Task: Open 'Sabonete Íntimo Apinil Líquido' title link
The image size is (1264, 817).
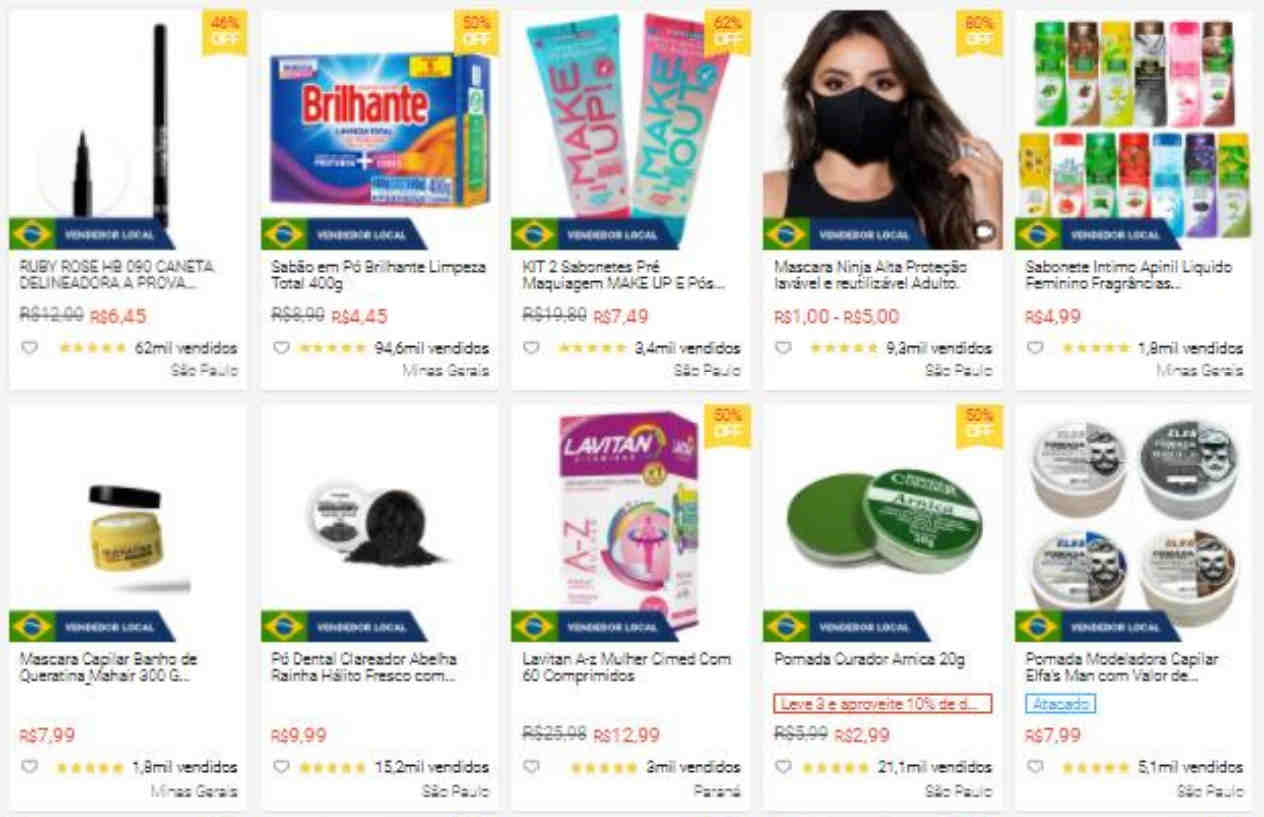Action: pos(1128,275)
